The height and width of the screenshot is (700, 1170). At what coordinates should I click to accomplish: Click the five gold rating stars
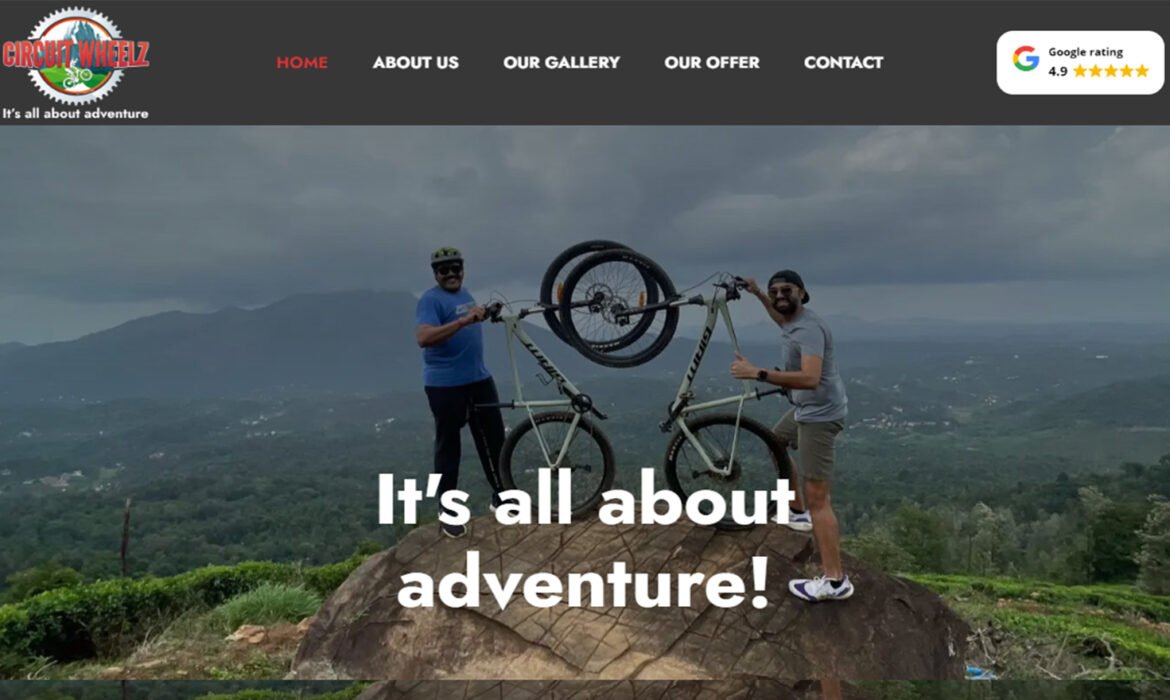click(x=1111, y=72)
